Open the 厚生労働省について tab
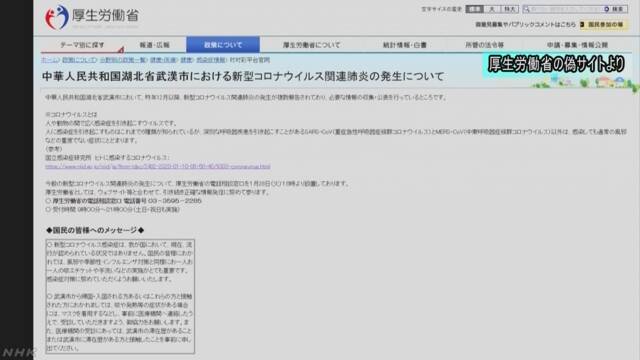This screenshot has height=360, width=640. click(311, 45)
